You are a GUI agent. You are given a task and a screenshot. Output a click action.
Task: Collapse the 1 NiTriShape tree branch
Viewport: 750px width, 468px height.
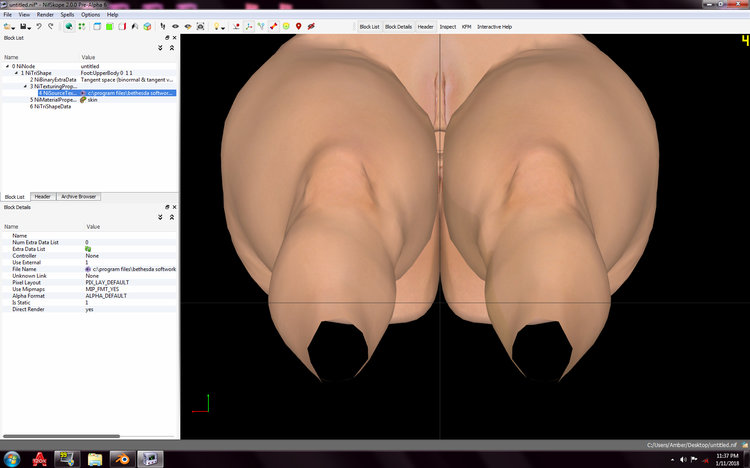[16, 73]
